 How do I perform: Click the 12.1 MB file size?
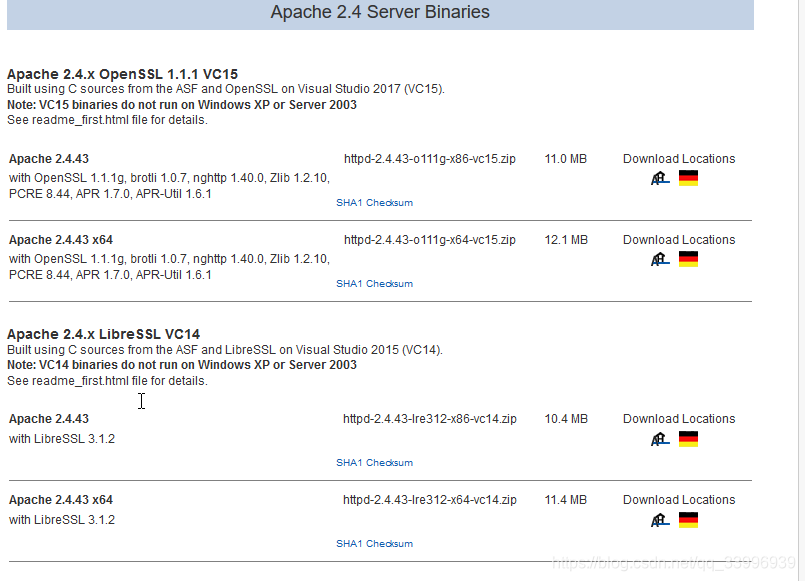coord(566,240)
